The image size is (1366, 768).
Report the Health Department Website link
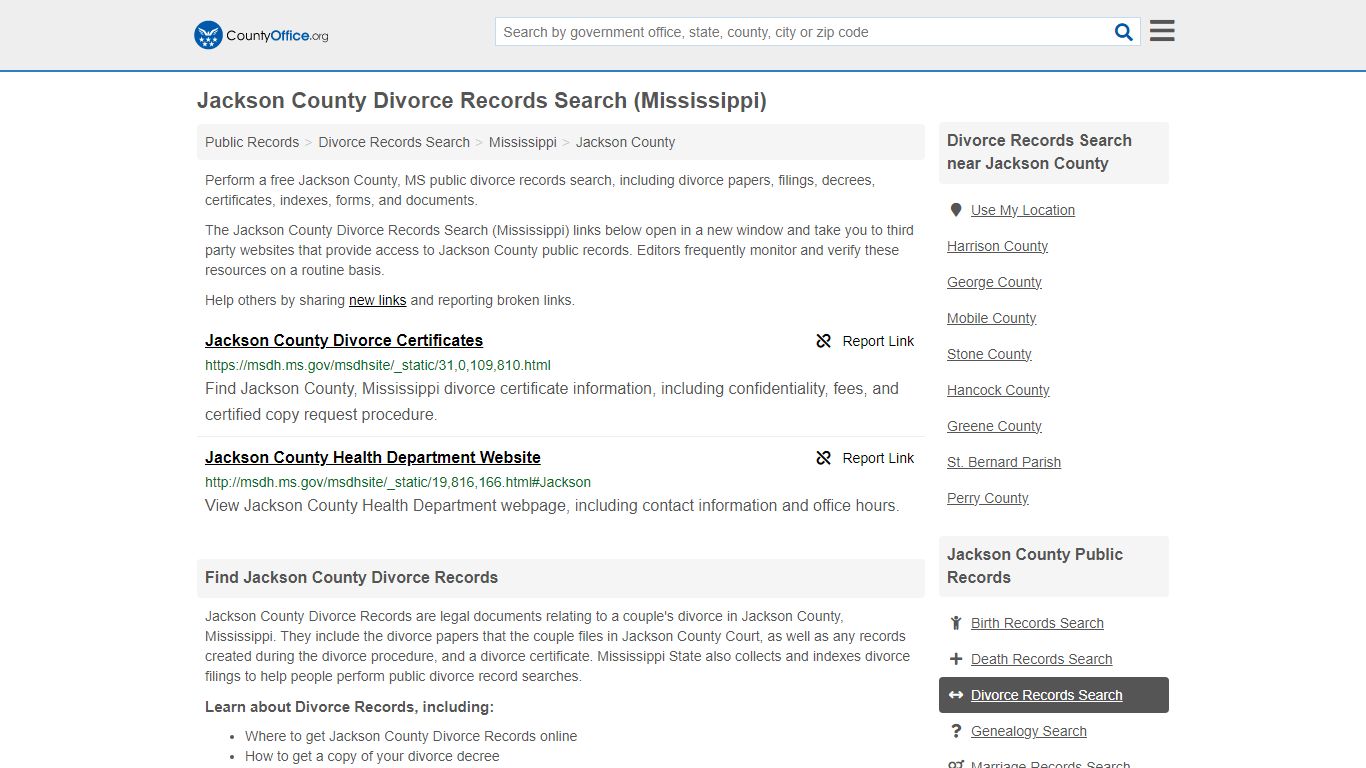[865, 458]
